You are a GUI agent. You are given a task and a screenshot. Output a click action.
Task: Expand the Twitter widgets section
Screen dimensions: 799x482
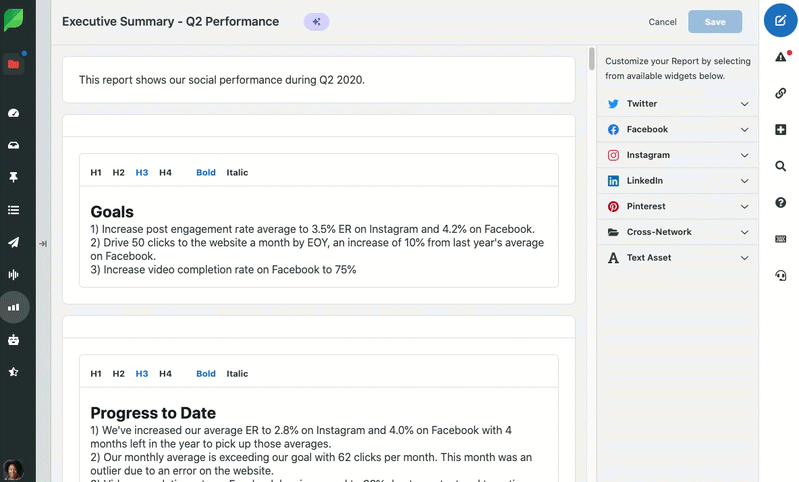pyautogui.click(x=679, y=104)
